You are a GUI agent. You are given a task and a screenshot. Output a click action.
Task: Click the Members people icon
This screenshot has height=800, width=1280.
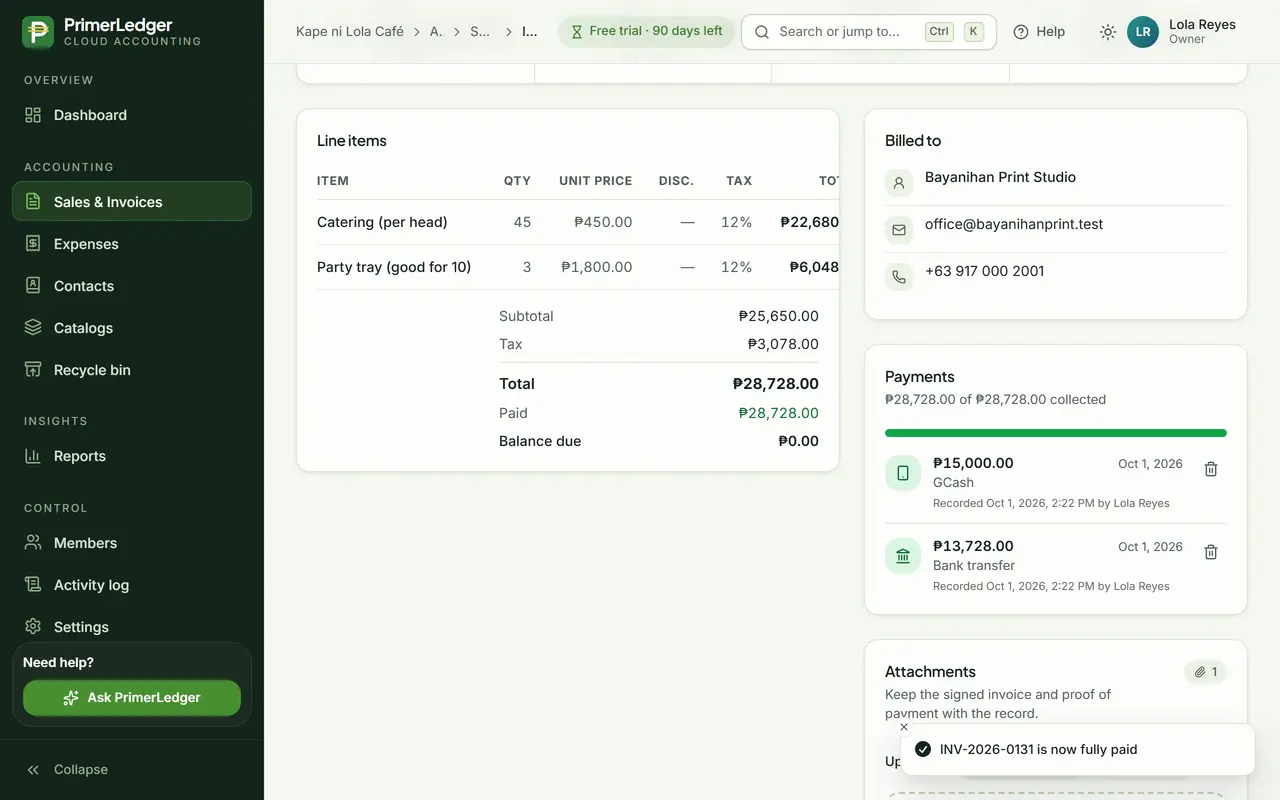(x=33, y=542)
